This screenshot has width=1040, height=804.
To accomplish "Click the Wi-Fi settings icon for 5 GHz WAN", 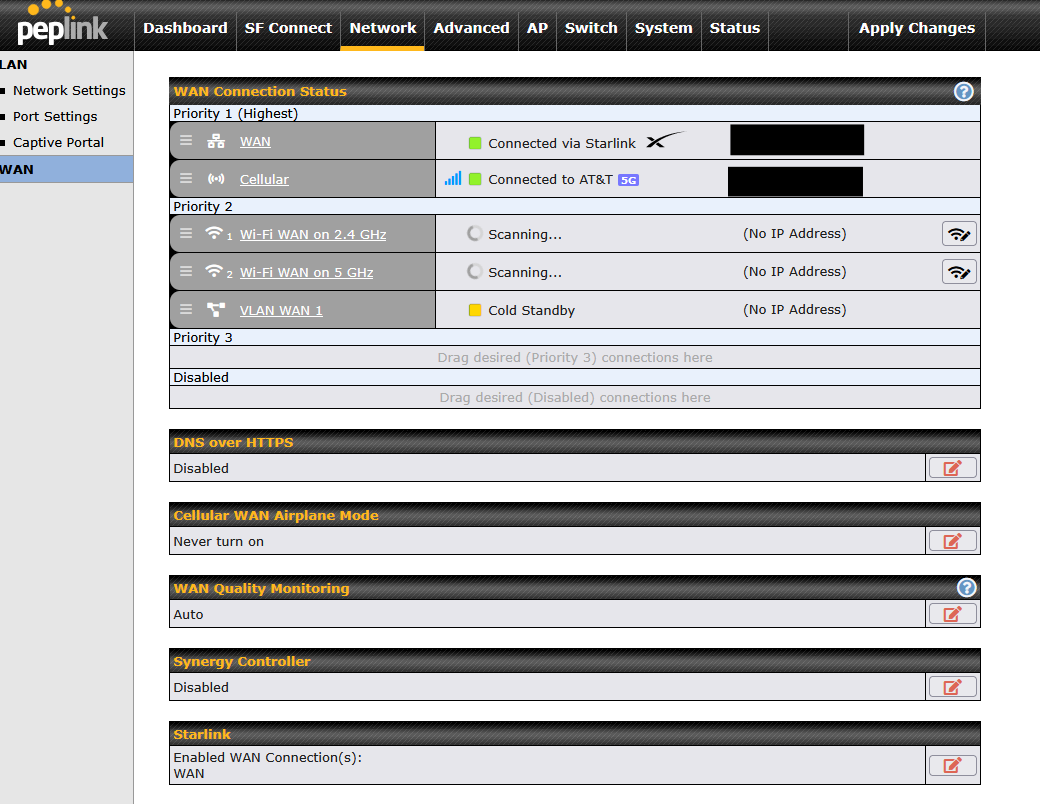I will [x=959, y=272].
